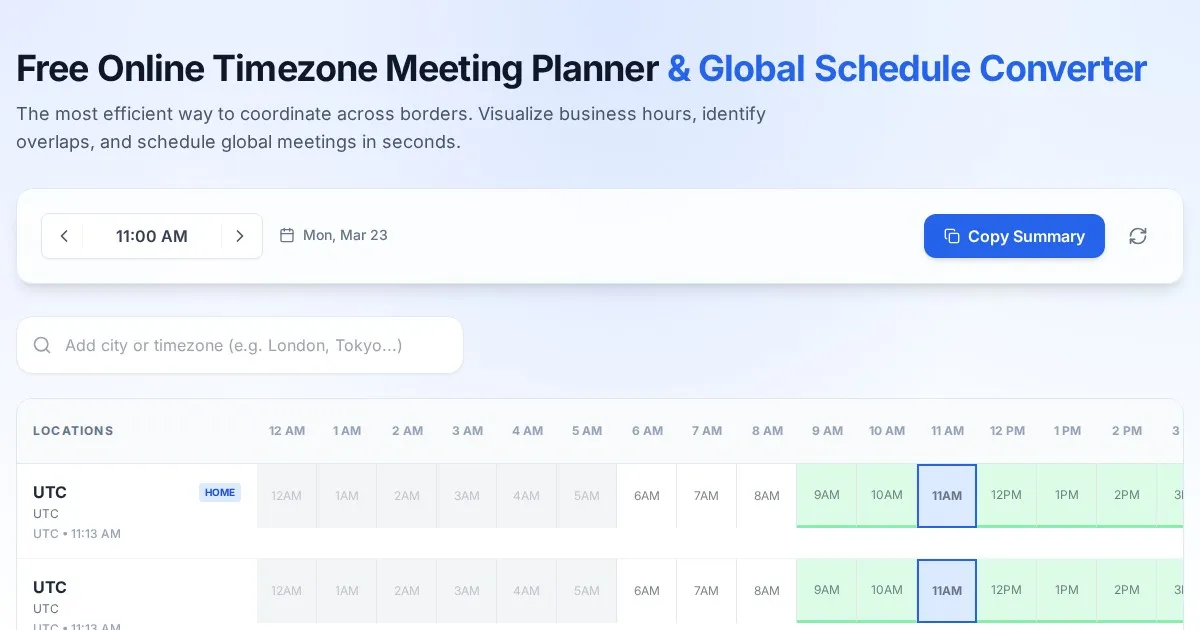Click the LOCATIONS column header
The width and height of the screenshot is (1200, 630).
73,431
